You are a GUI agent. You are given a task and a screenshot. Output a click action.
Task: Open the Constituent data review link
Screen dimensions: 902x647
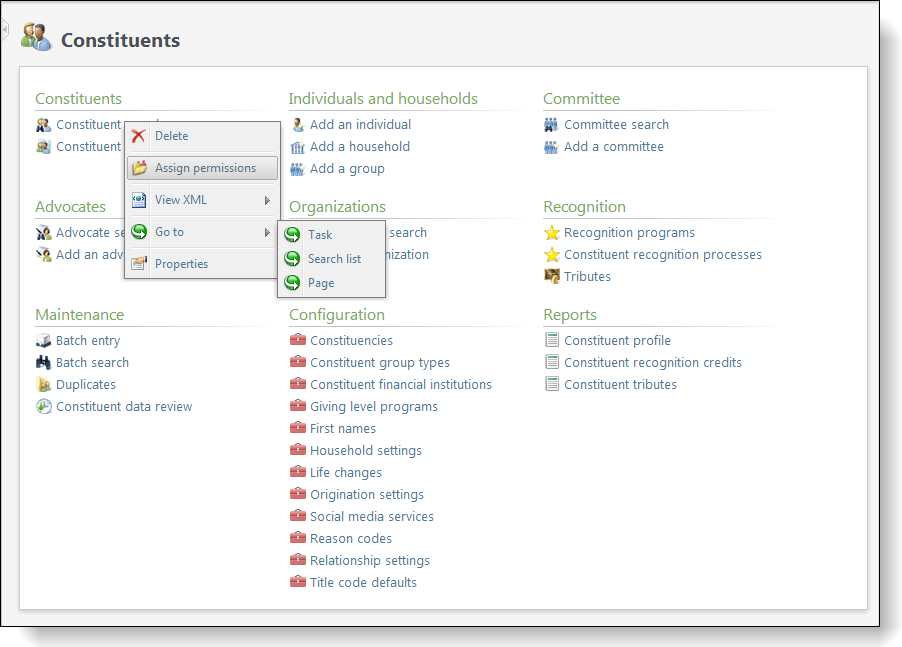pos(124,407)
